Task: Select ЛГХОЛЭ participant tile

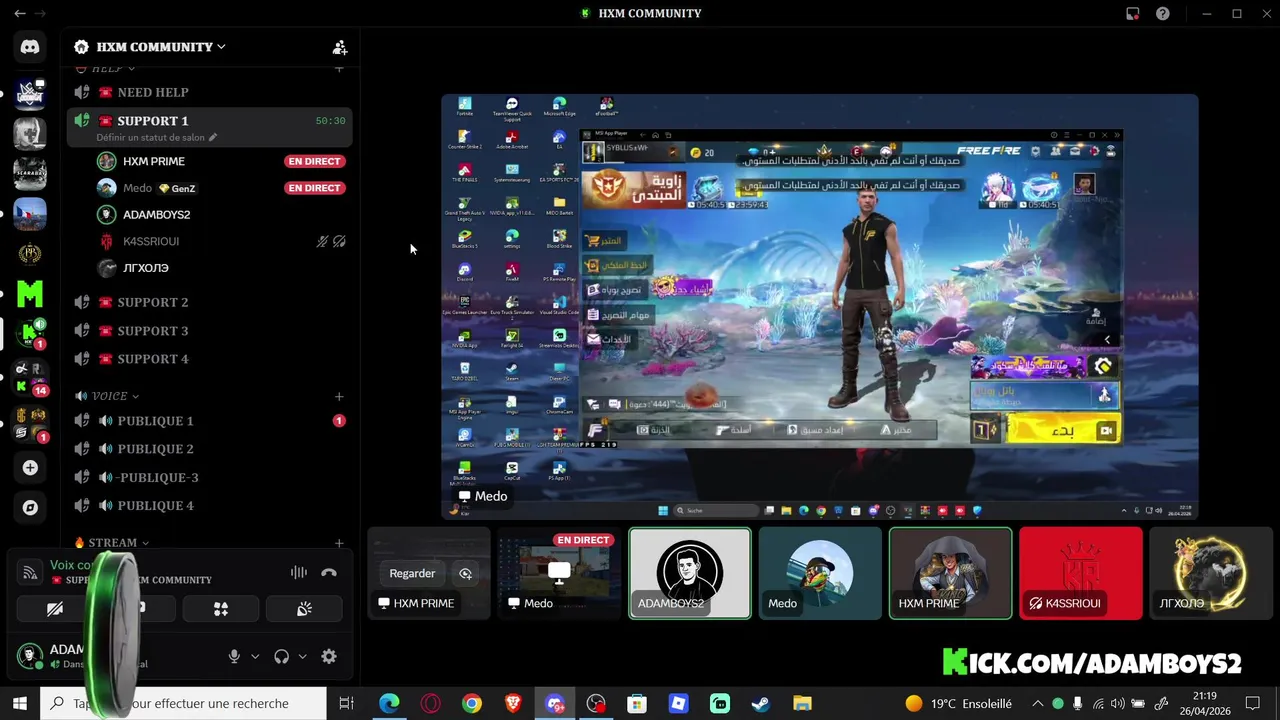Action: (1211, 574)
